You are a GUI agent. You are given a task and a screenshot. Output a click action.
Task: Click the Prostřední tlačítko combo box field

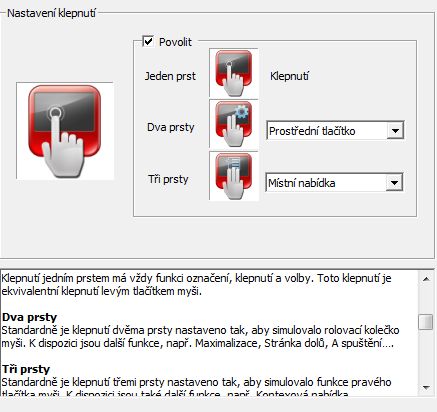[x=335, y=131]
